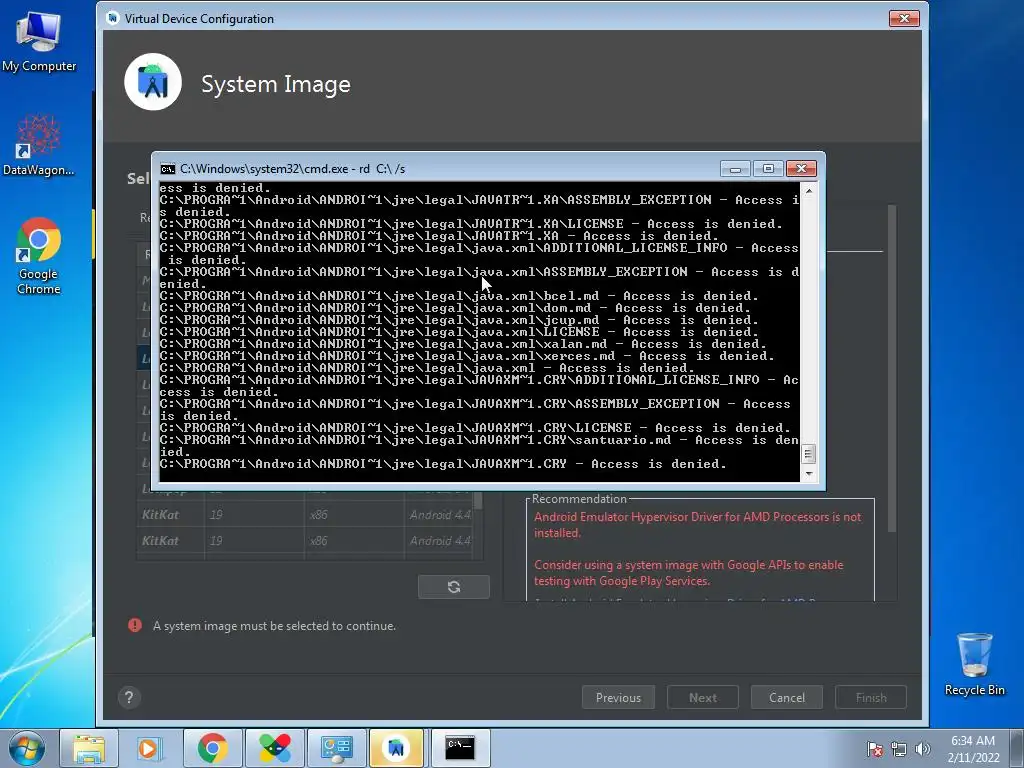Switch to cmd.exe taskbar button
Screen dimensions: 1024x768
(460, 748)
